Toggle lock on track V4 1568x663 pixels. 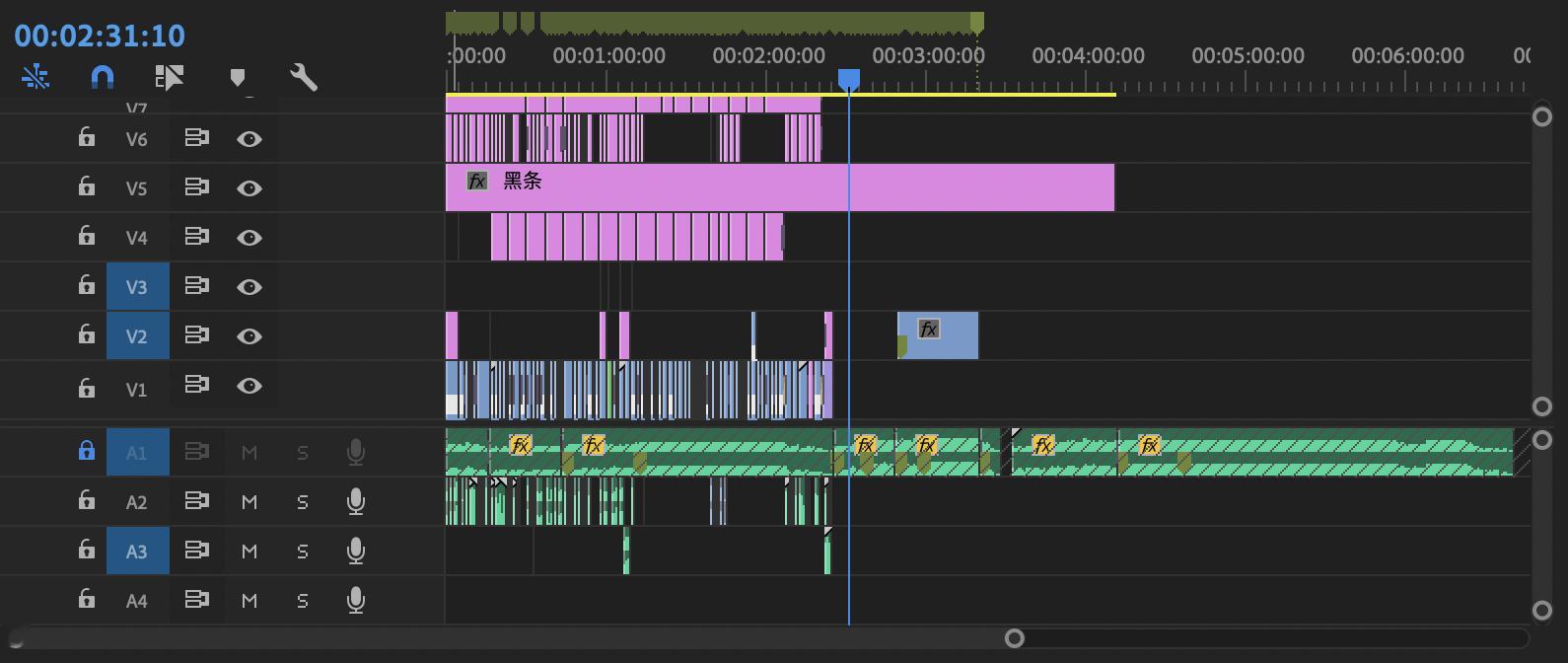pyautogui.click(x=87, y=236)
